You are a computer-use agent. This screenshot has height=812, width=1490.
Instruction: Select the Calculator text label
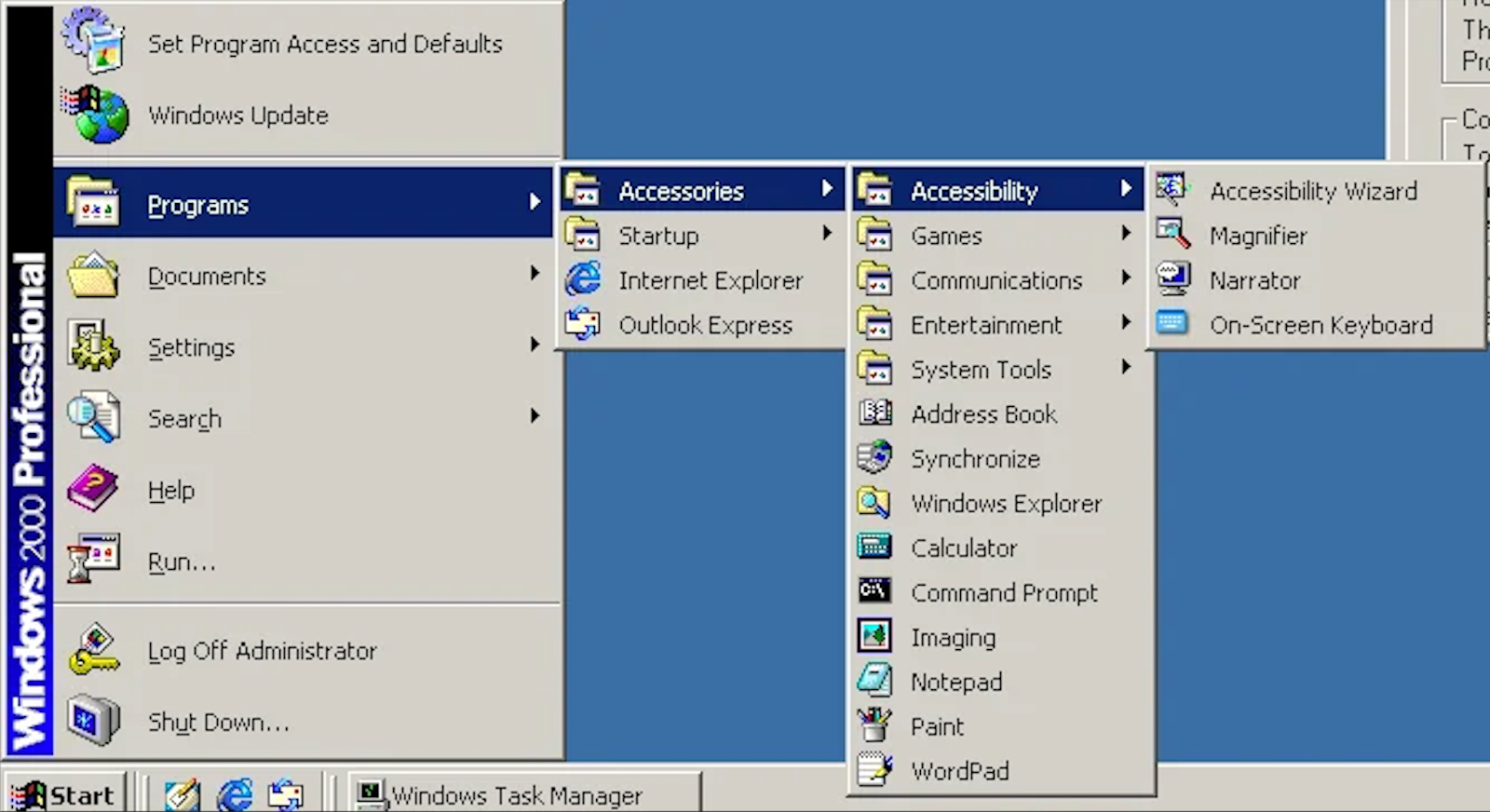pos(964,548)
